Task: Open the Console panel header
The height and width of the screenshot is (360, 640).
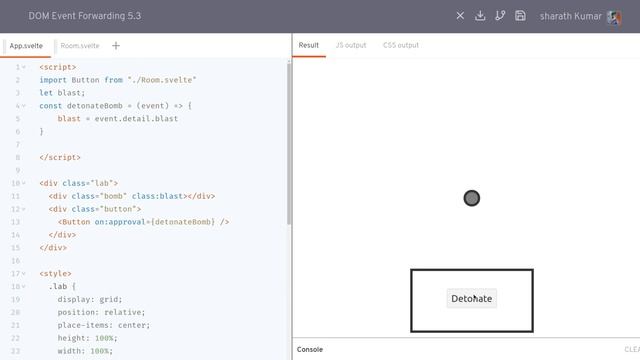Action: coord(310,349)
